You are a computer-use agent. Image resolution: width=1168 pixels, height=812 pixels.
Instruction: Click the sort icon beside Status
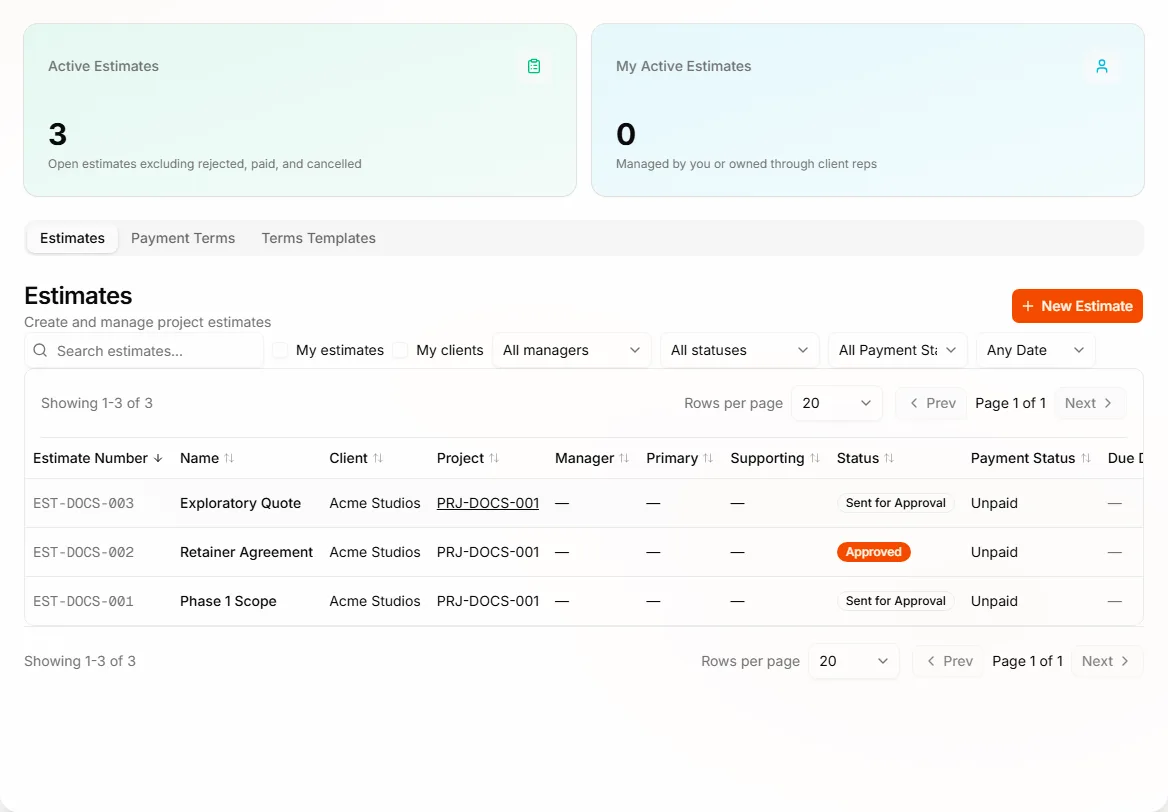click(889, 458)
